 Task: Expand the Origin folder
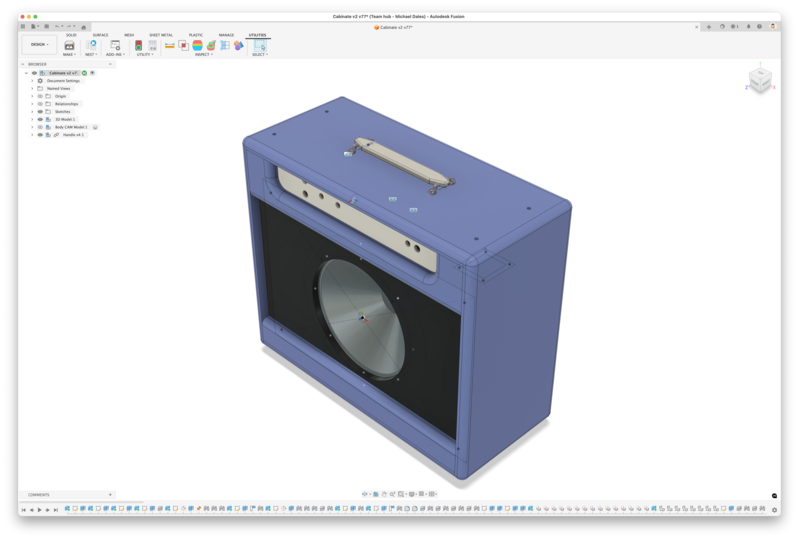(x=32, y=96)
